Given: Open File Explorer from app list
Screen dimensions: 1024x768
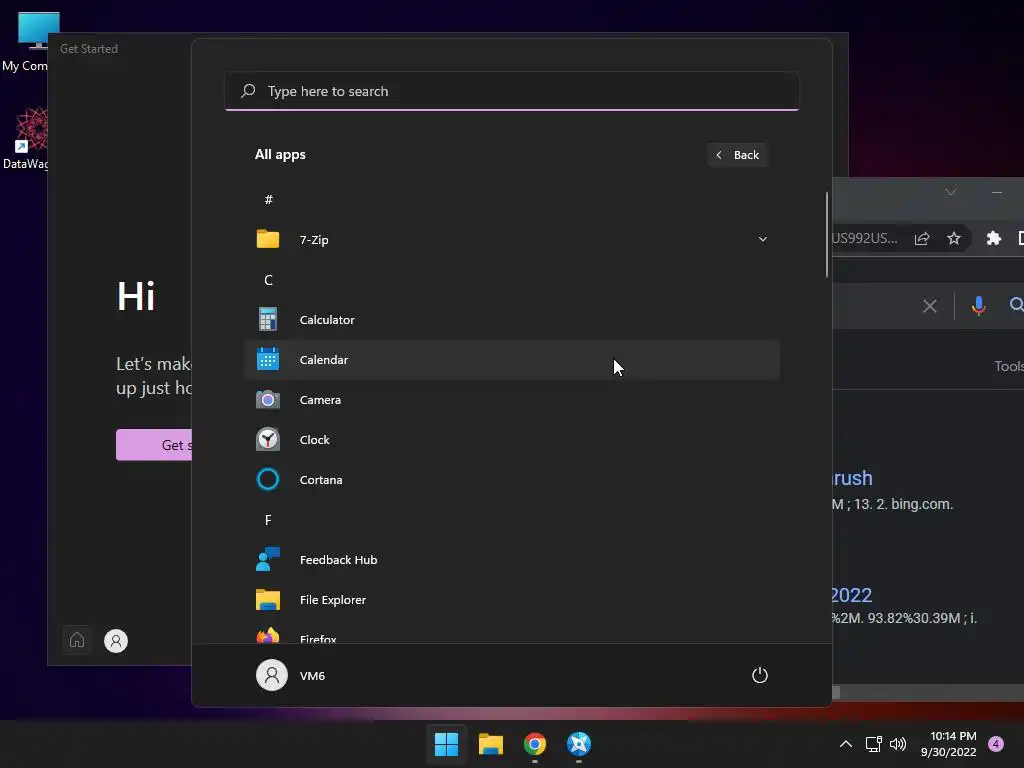Looking at the screenshot, I should click(512, 600).
